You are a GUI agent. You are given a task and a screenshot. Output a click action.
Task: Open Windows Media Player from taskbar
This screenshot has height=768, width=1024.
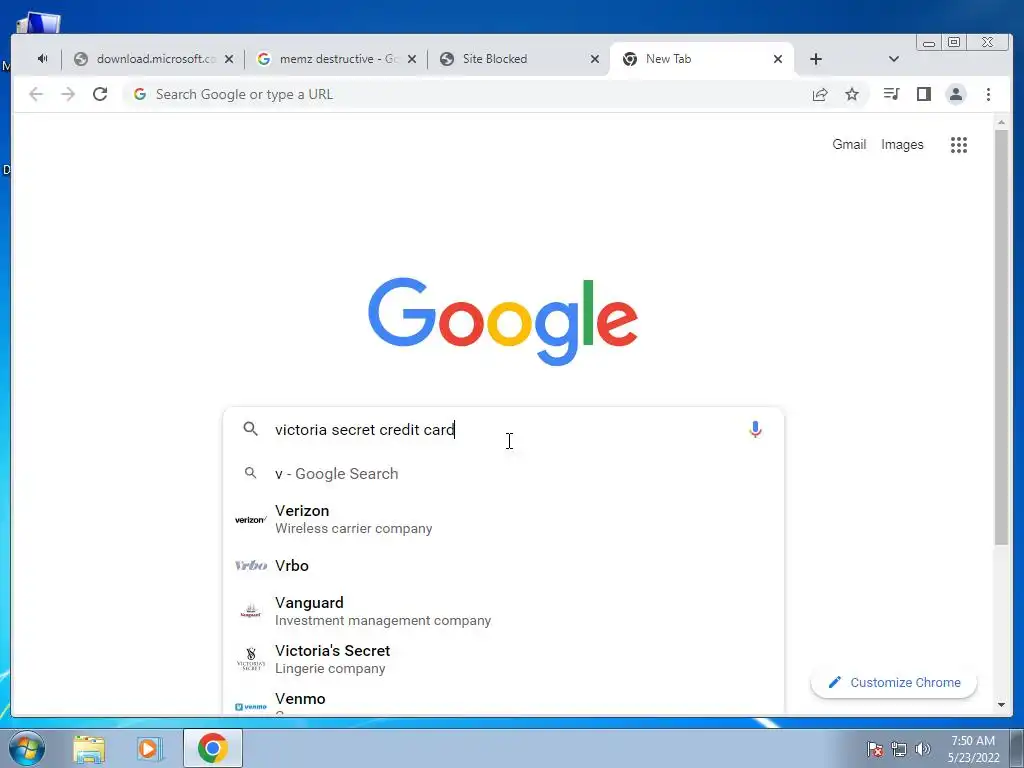[150, 748]
